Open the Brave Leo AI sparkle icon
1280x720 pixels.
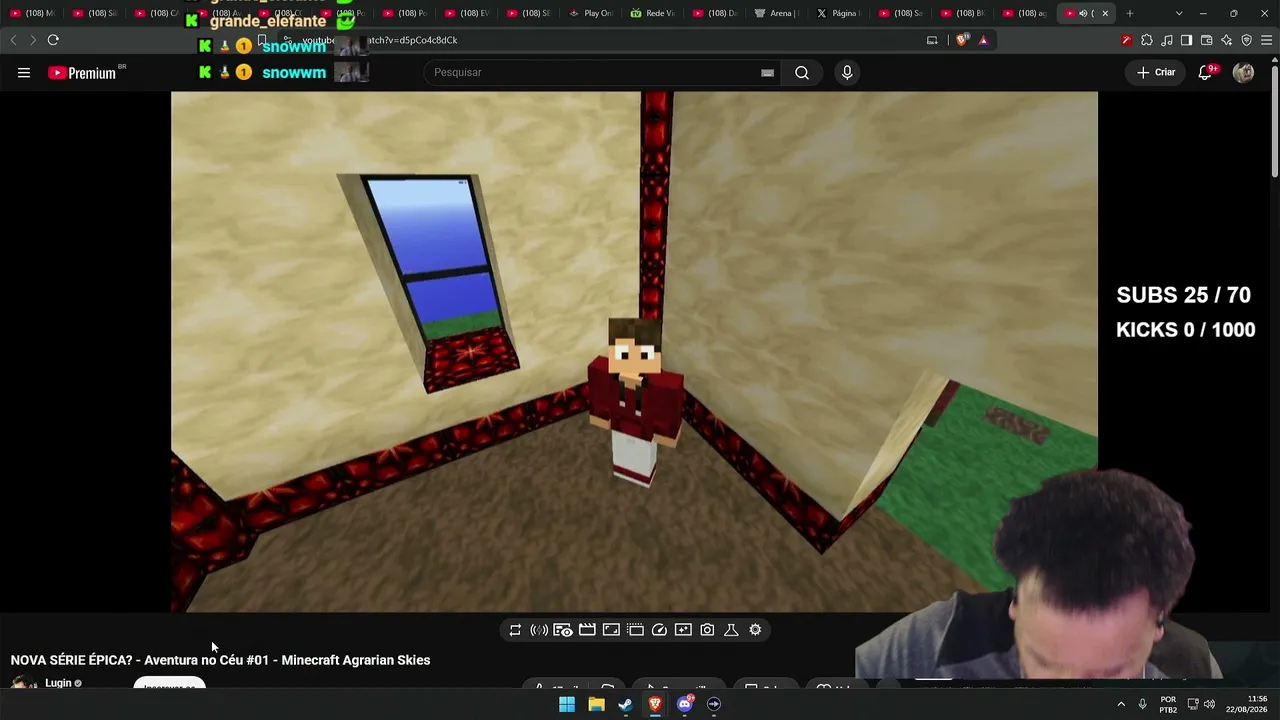coord(1226,40)
